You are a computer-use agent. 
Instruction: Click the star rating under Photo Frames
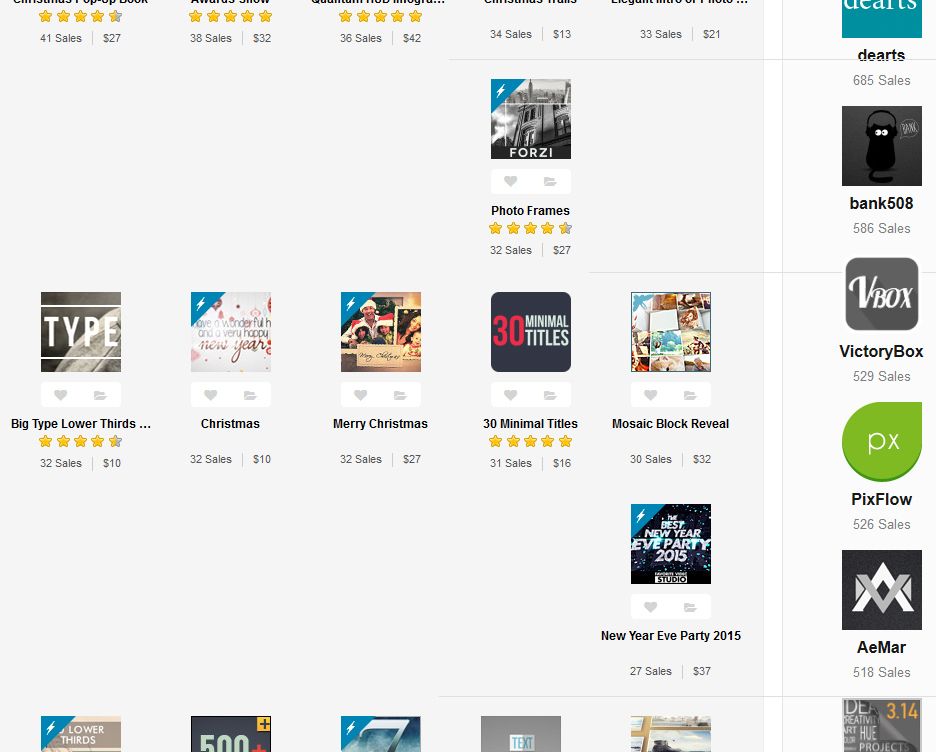click(x=530, y=228)
